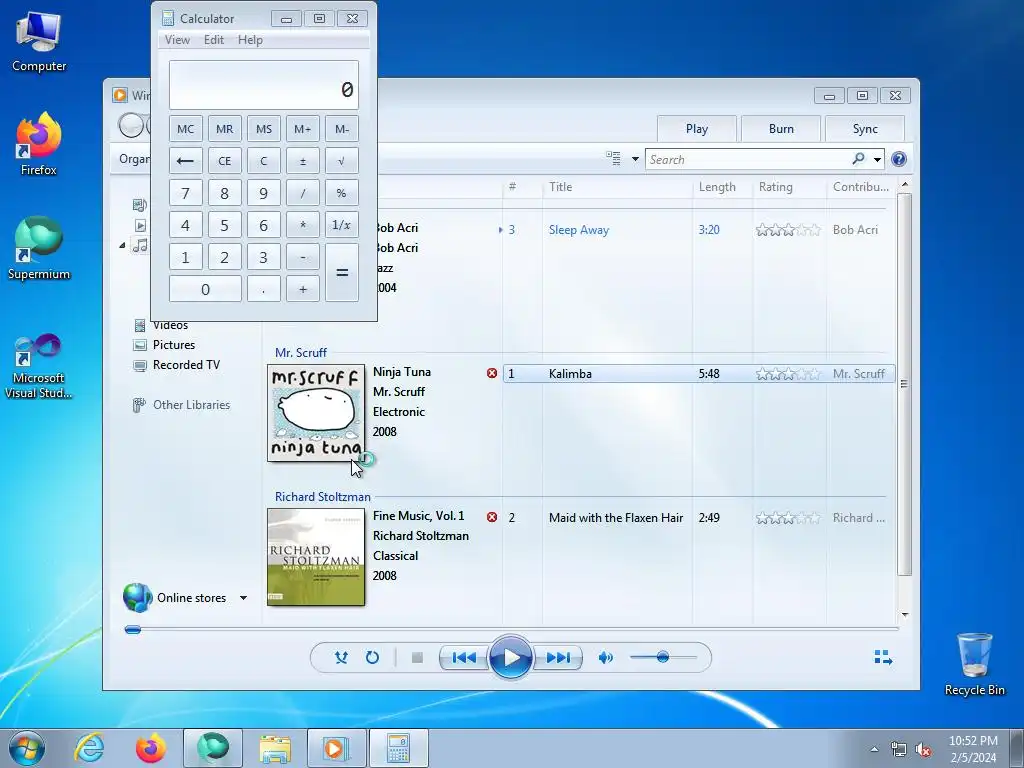Click the calculator backspace arrow
This screenshot has width=1024, height=768.
[x=185, y=161]
